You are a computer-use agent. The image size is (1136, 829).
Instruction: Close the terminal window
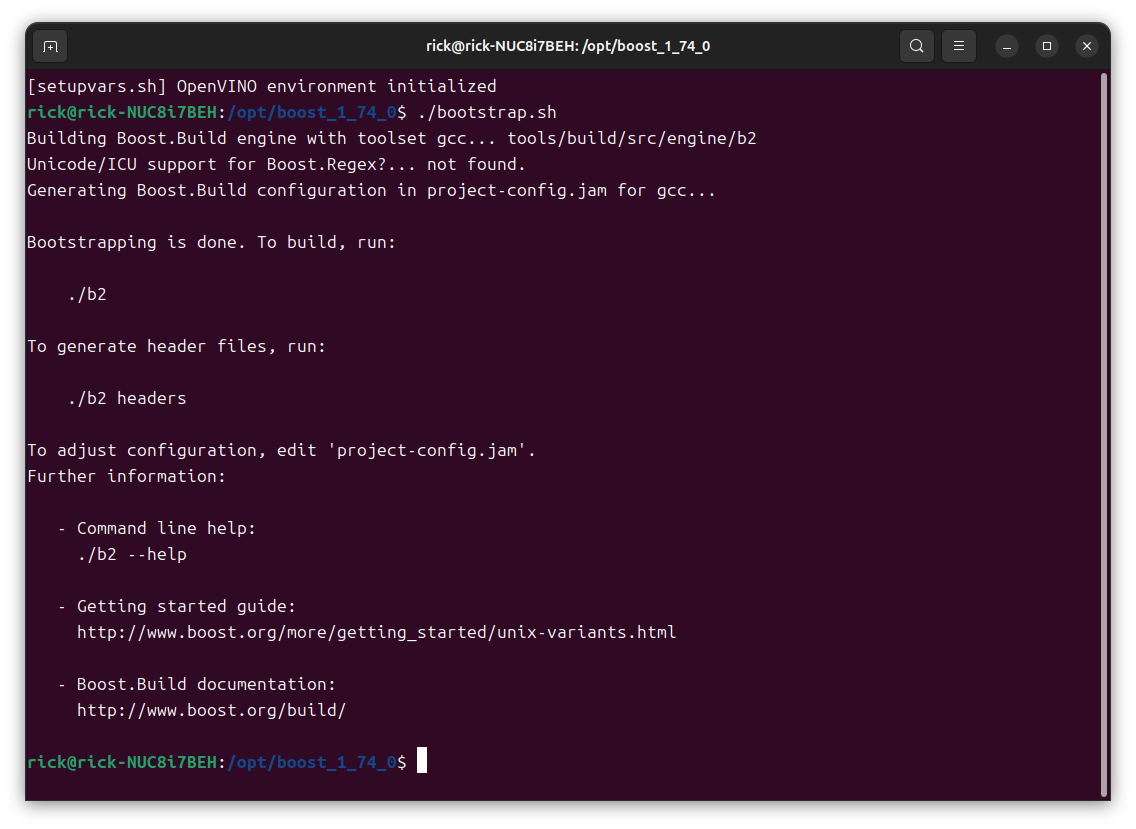(1087, 46)
